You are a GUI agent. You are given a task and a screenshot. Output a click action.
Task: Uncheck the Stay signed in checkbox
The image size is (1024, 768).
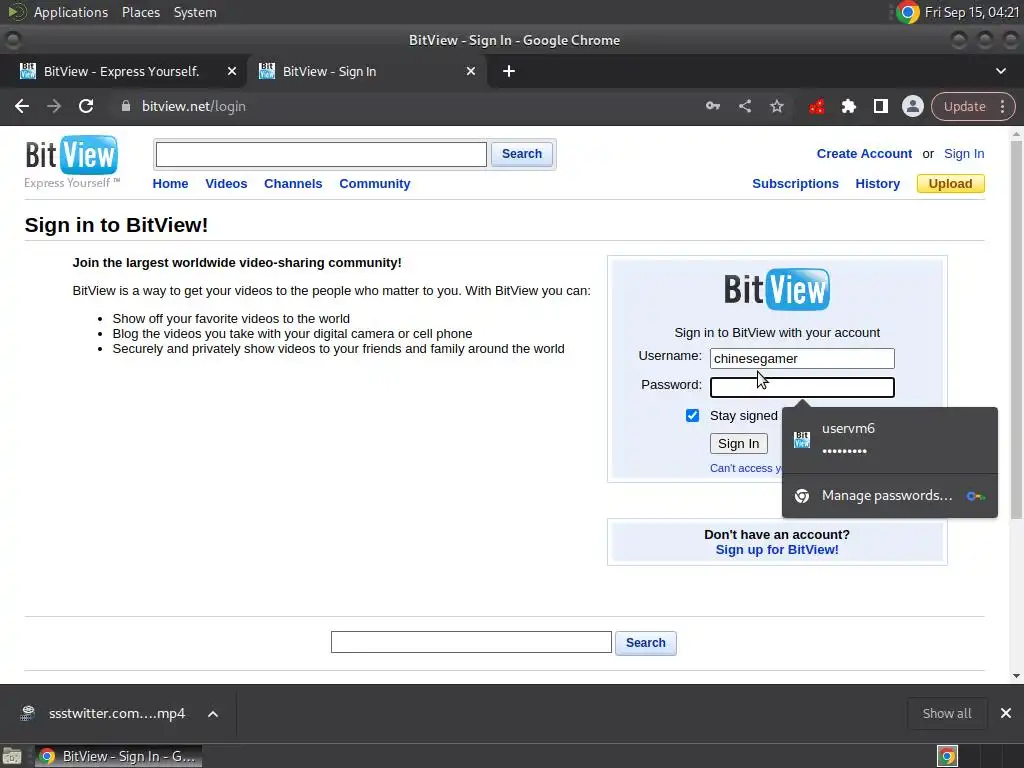tap(692, 415)
